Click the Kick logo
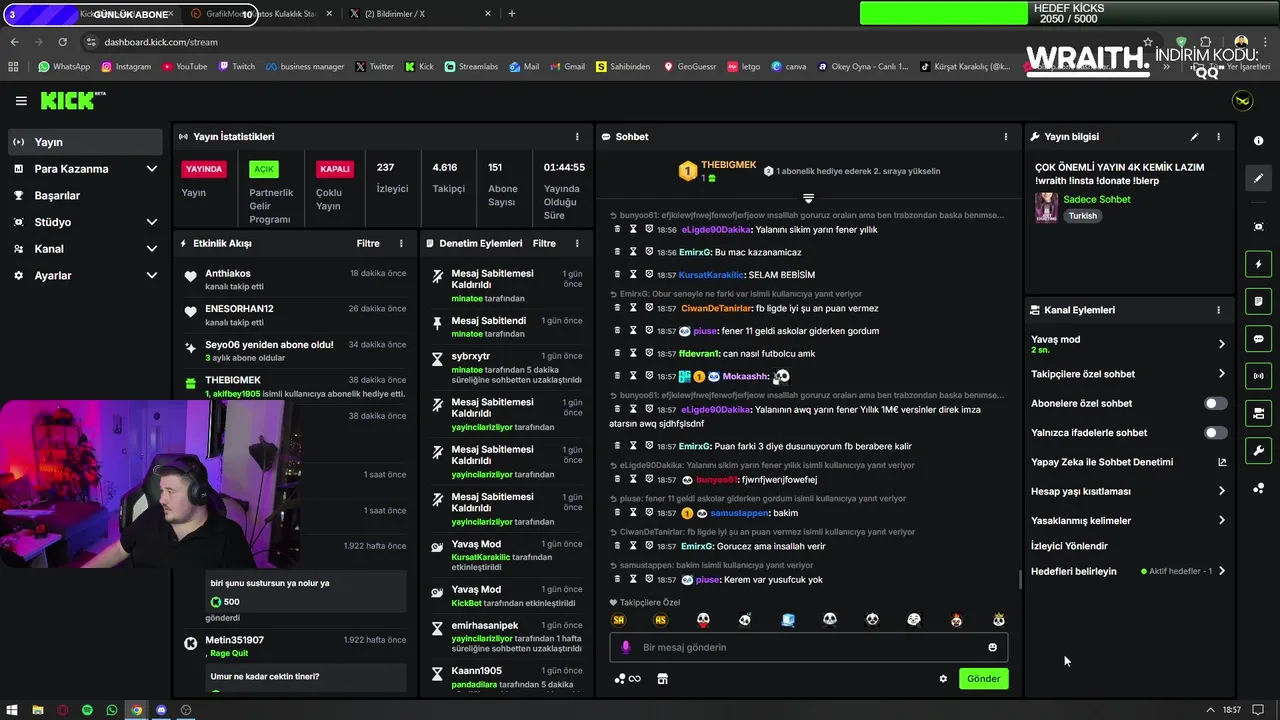1280x720 pixels. tap(72, 100)
